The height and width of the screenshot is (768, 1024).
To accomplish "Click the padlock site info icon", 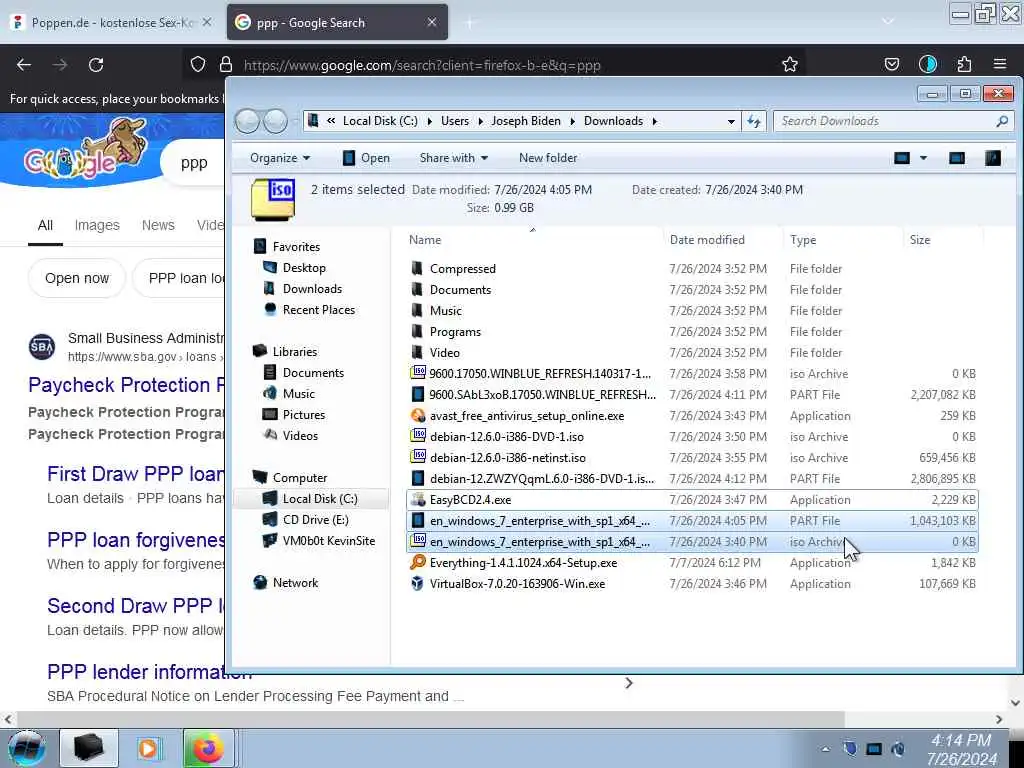I will 226,64.
